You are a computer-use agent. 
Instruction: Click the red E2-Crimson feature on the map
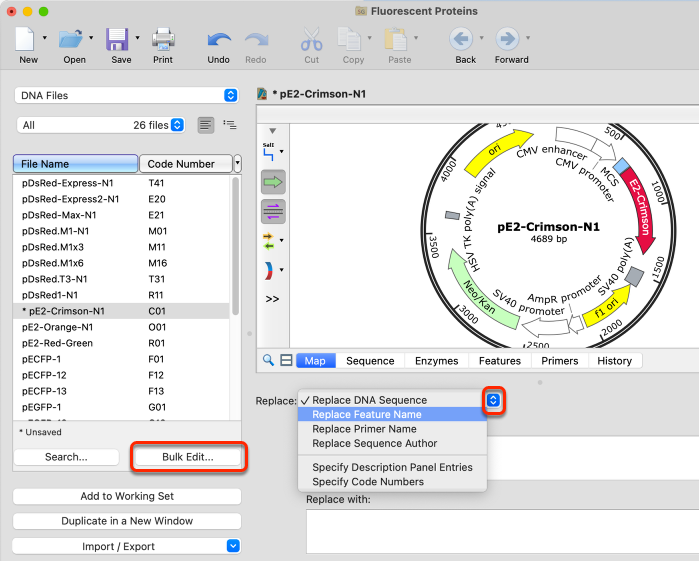(x=640, y=210)
